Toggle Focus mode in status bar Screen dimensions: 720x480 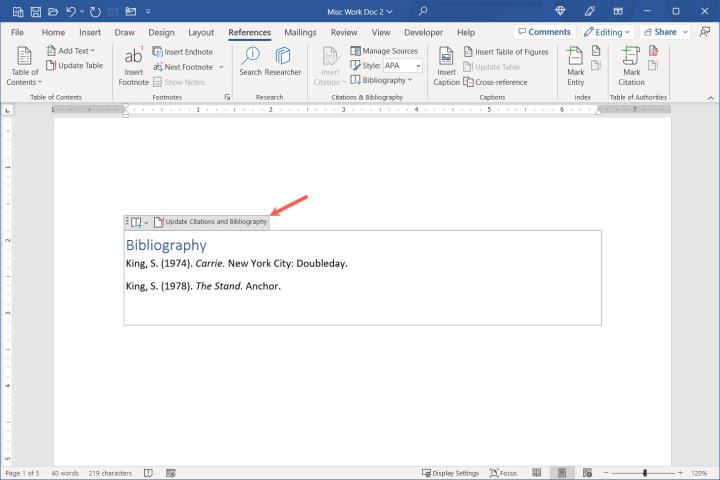coord(503,473)
